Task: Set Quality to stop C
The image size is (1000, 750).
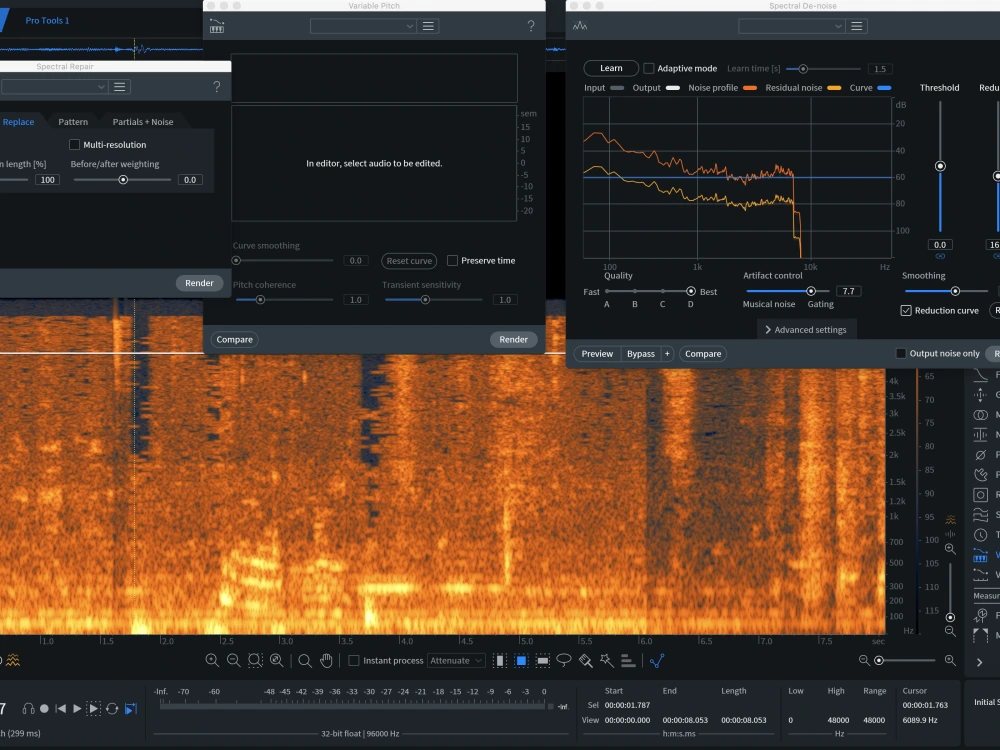Action: (663, 291)
